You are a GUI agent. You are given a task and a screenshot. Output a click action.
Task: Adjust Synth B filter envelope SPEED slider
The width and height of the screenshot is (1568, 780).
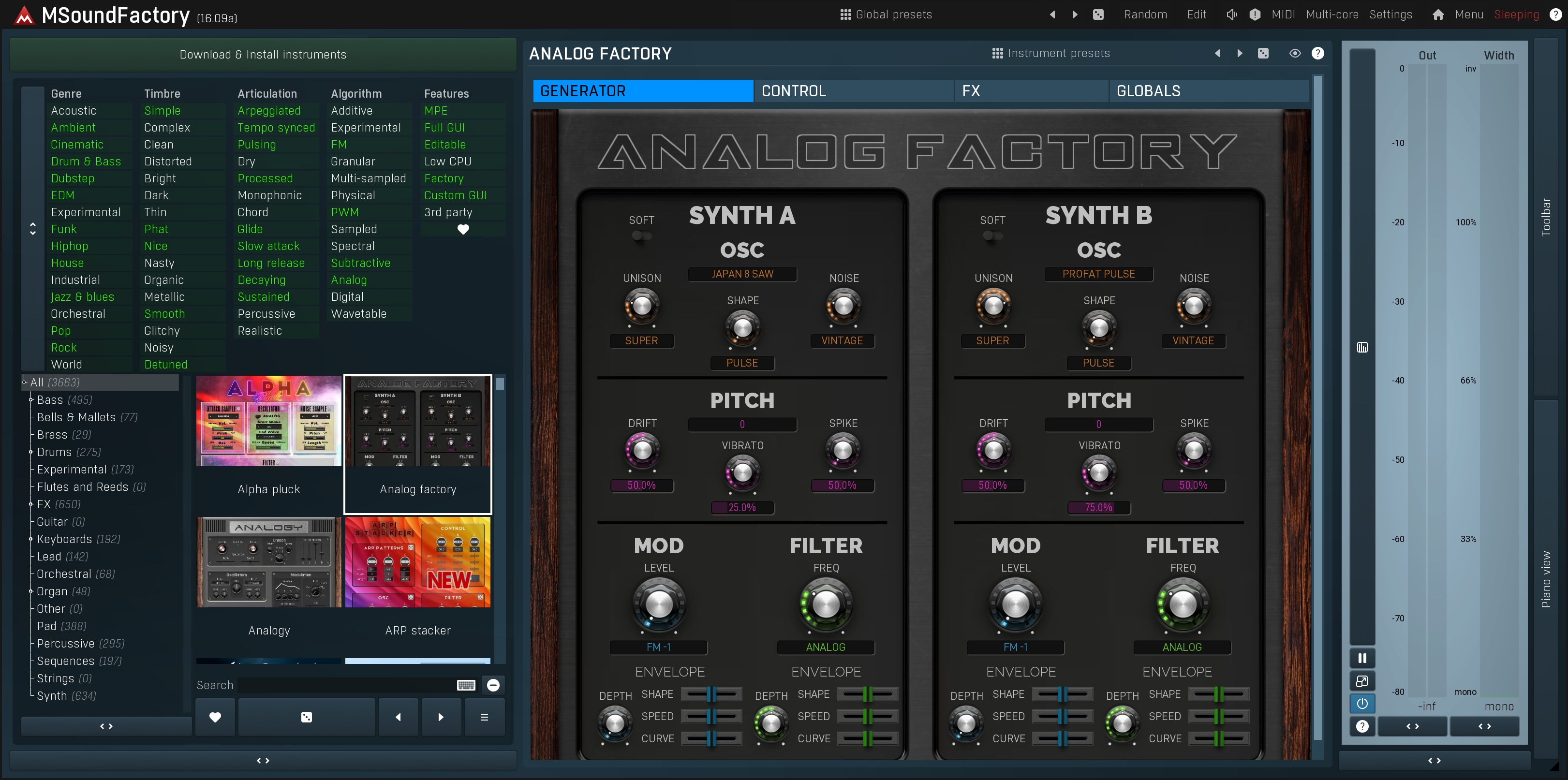[1219, 717]
